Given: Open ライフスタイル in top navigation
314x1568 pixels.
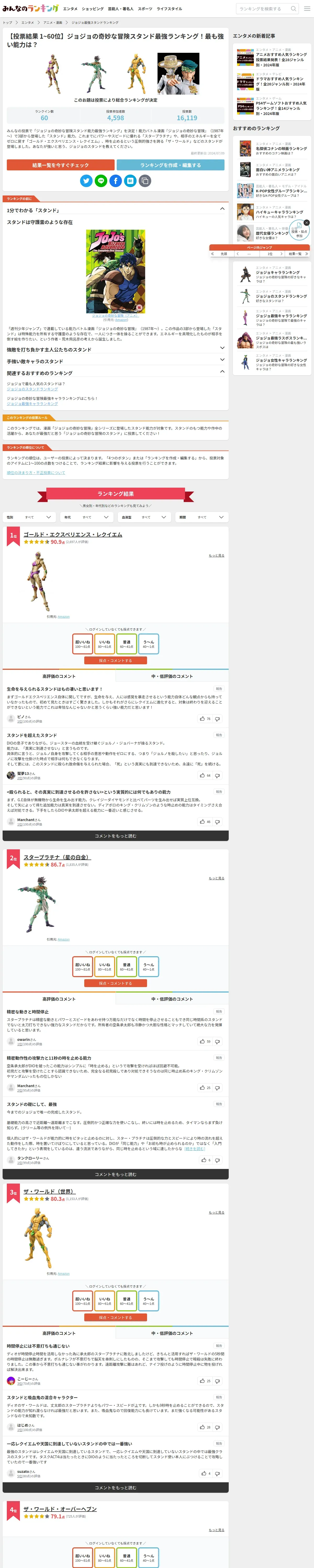Looking at the screenshot, I should (x=170, y=9).
